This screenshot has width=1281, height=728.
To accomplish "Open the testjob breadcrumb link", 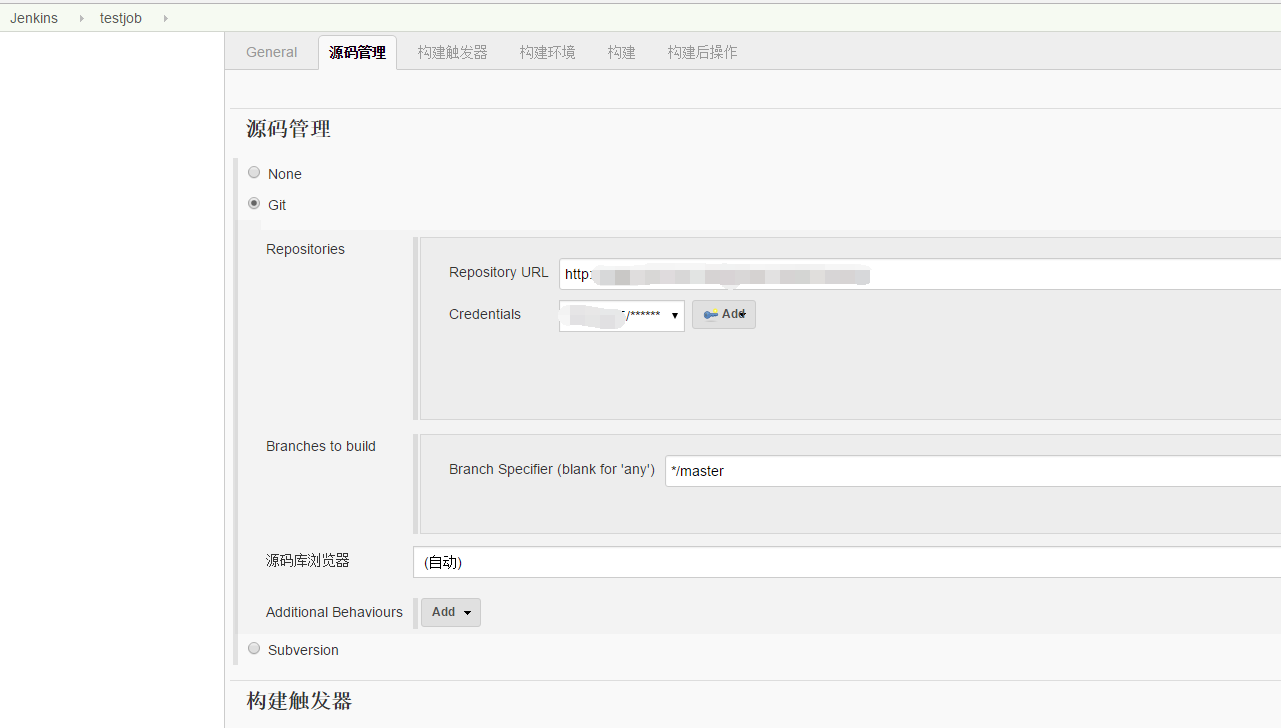I will click(121, 18).
